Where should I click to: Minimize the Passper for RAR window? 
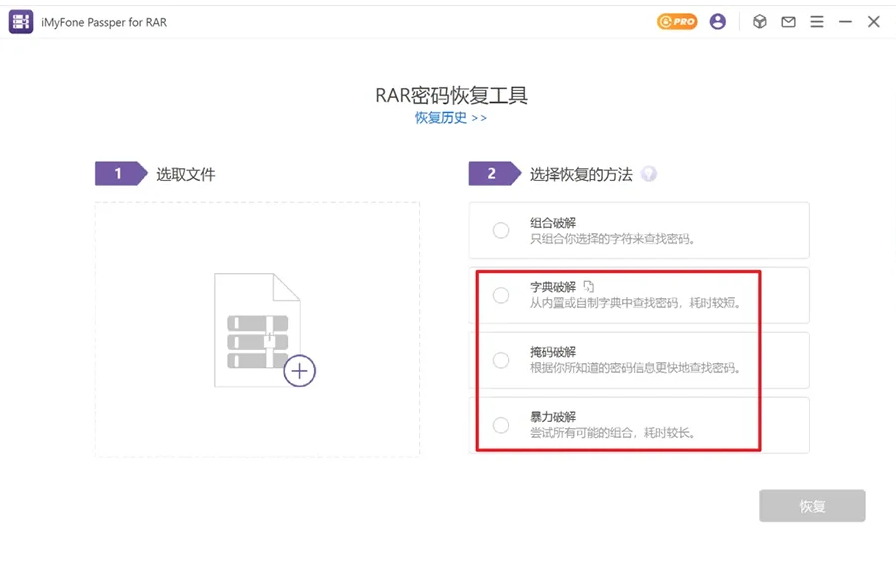(x=846, y=21)
